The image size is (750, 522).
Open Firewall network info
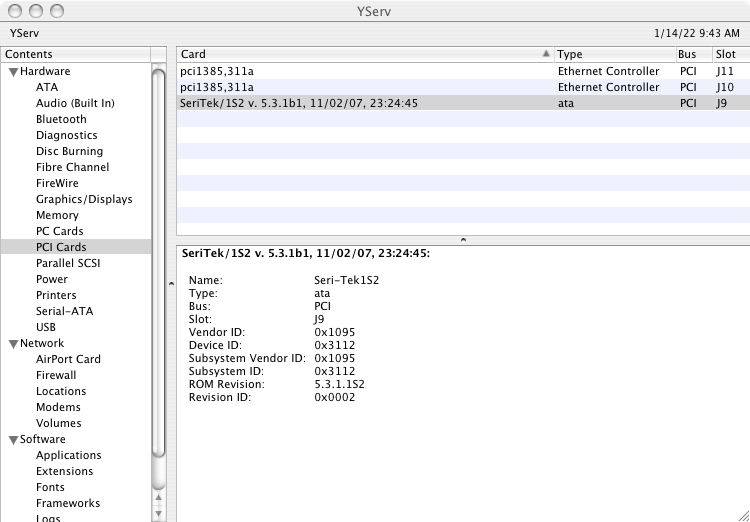coord(56,375)
